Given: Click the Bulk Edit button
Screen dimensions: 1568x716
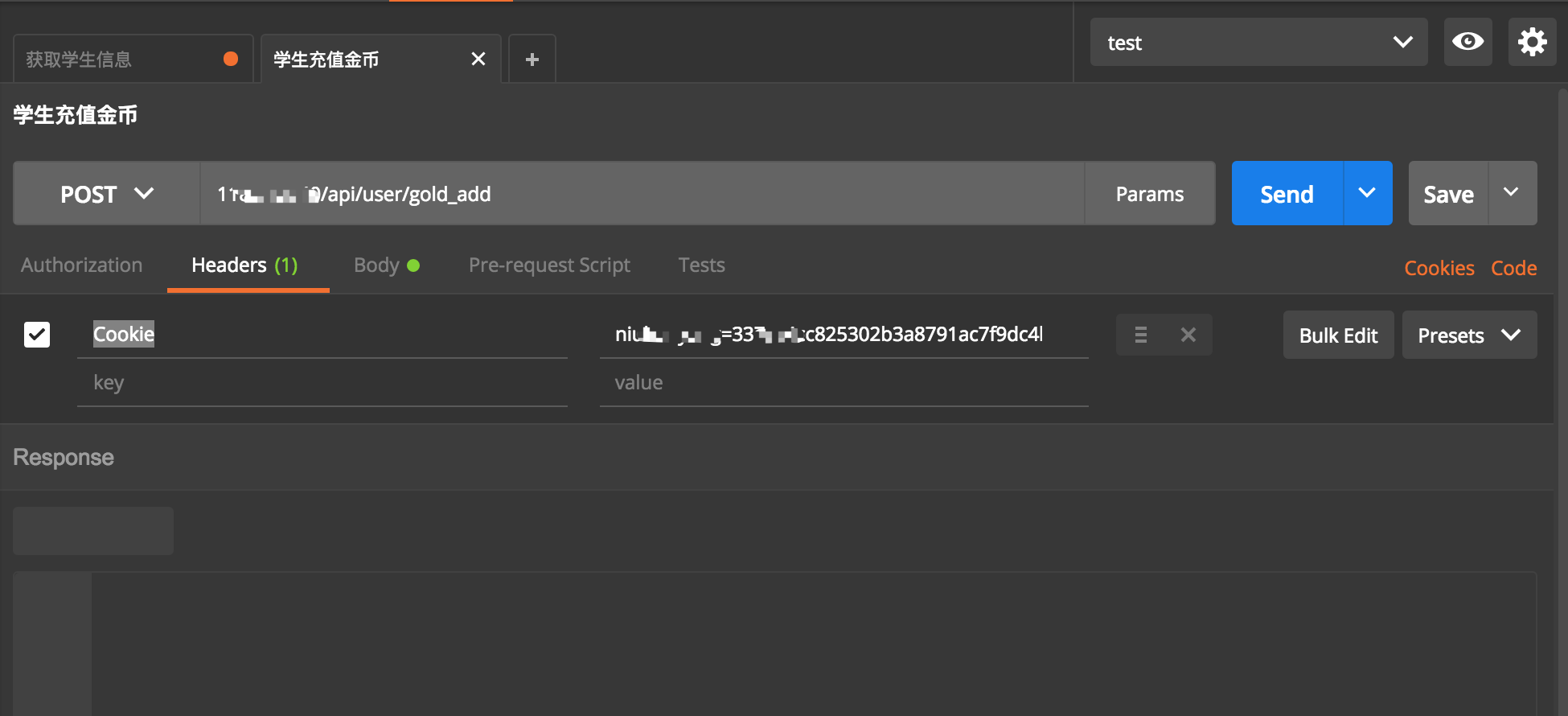Looking at the screenshot, I should [1338, 335].
